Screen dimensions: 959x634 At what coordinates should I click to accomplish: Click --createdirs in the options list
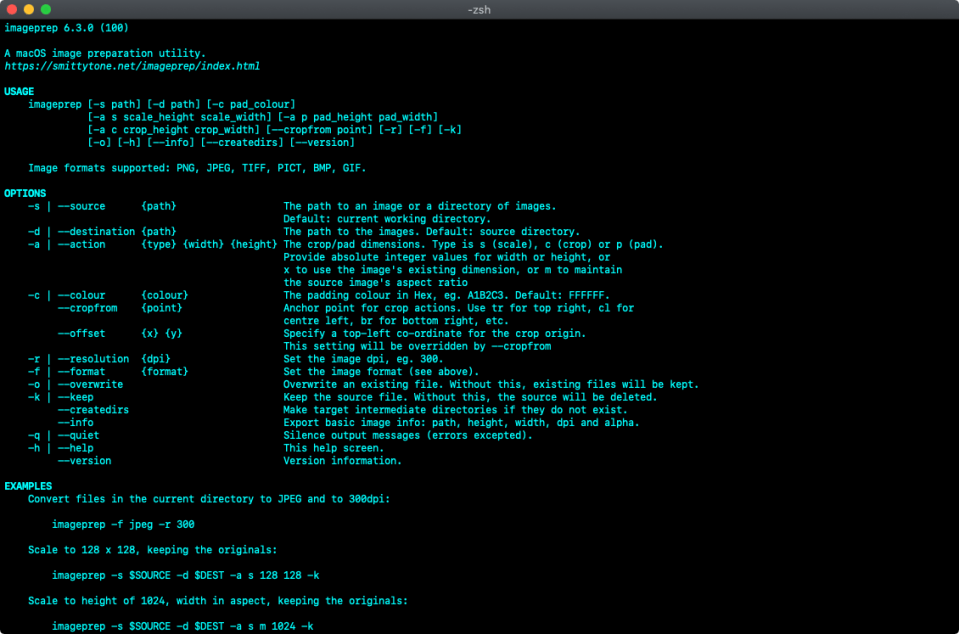click(x=93, y=410)
